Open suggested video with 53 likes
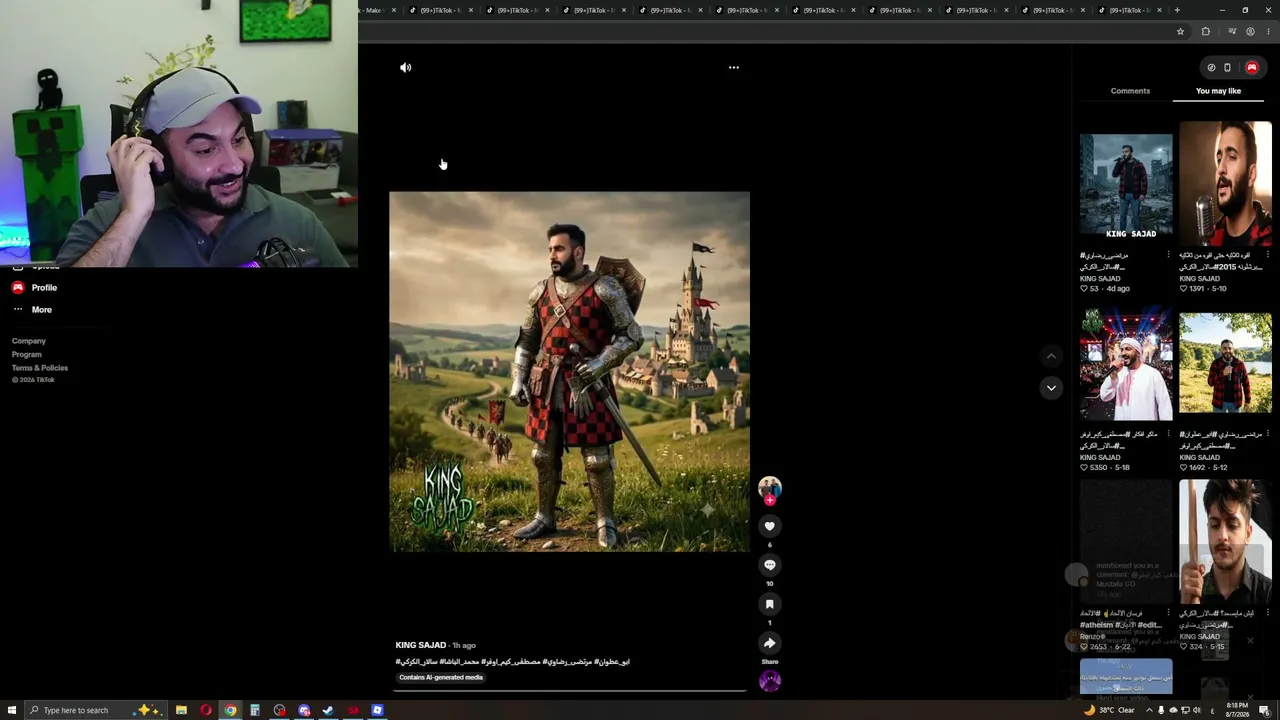This screenshot has width=1280, height=720. [x=1126, y=184]
